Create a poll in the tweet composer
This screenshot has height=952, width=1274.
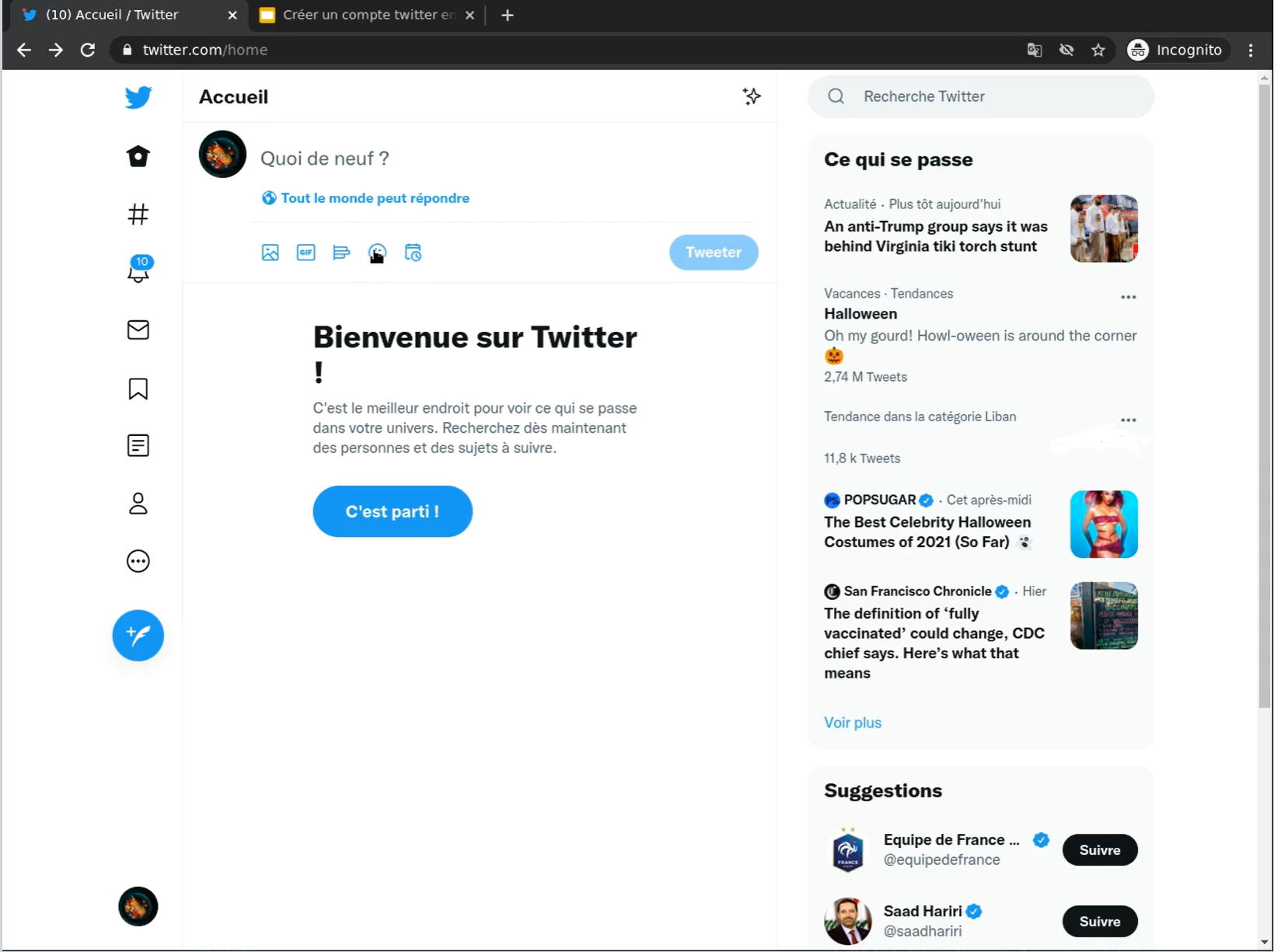[341, 253]
